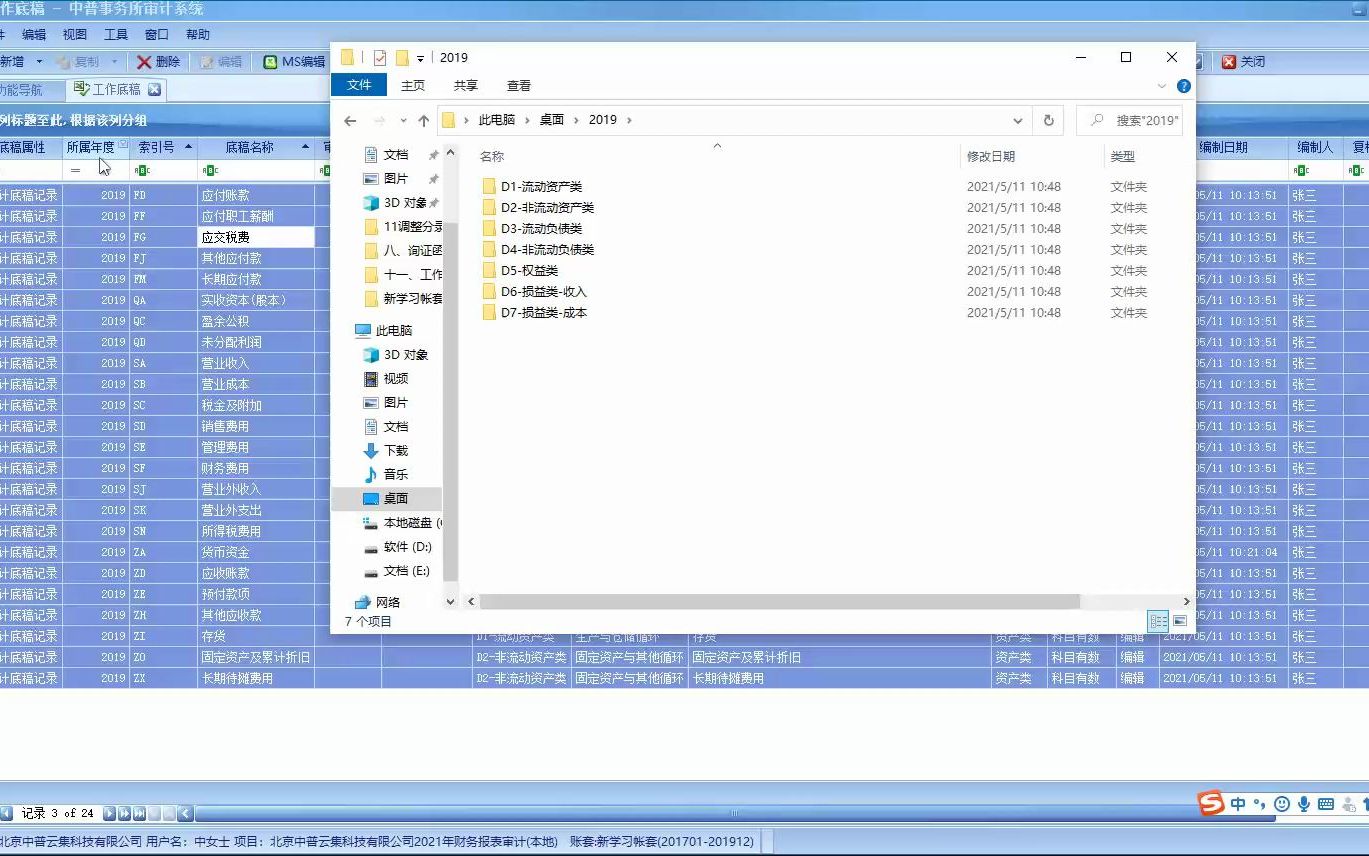Go back with Explorer's left arrow
Viewport: 1369px width, 856px height.
coord(350,120)
